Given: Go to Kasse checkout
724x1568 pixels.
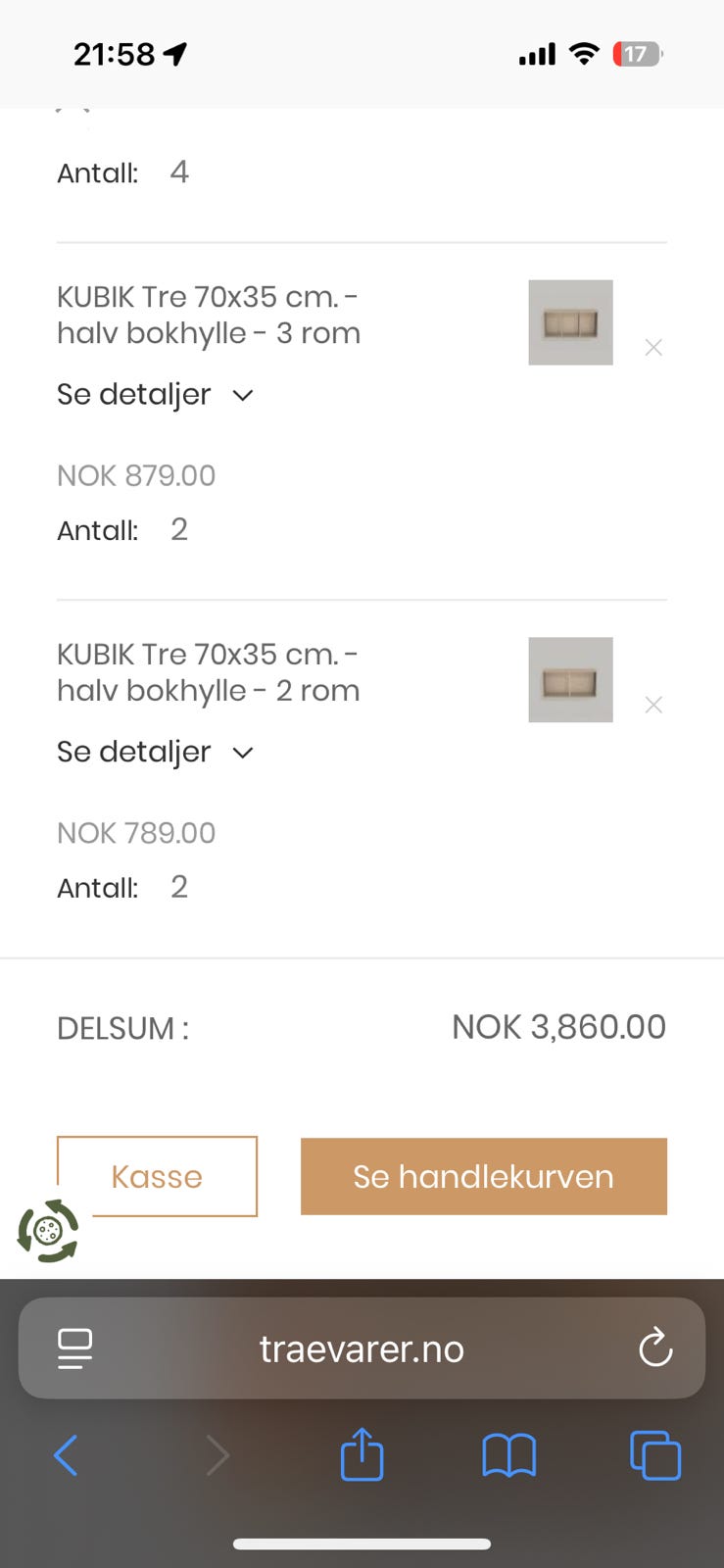Looking at the screenshot, I should [157, 1176].
